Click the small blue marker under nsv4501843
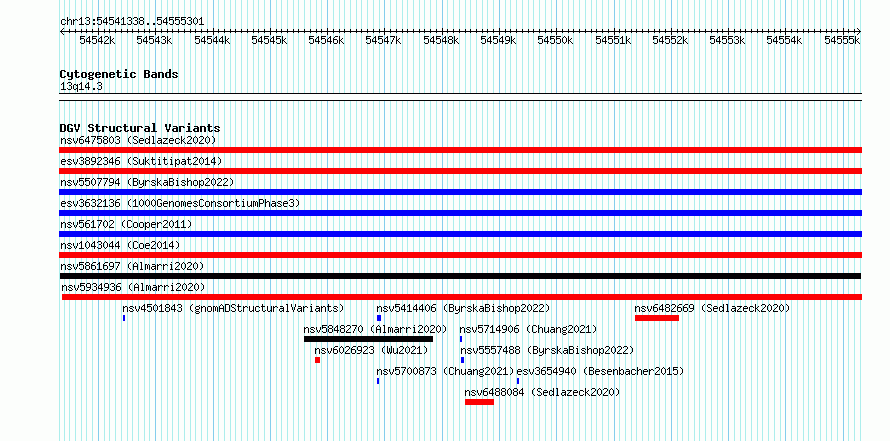The width and height of the screenshot is (890, 441). (124, 318)
